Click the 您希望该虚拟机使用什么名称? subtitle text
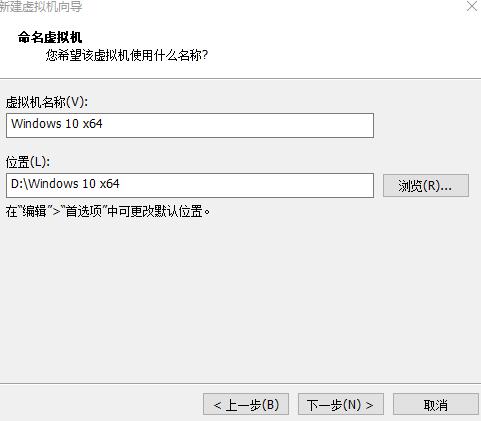 127,55
